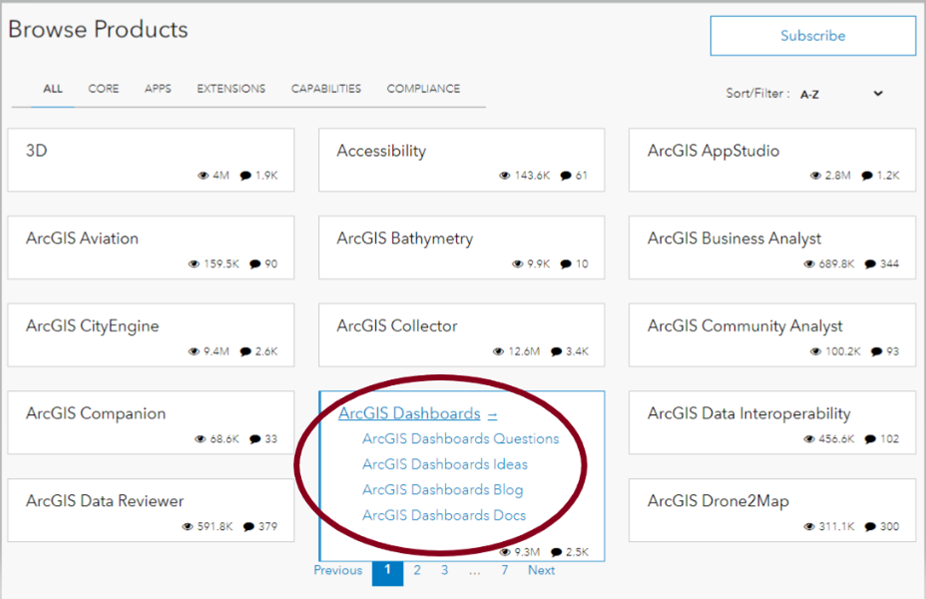Click the eye icon on ArcGIS CityEngine card

tap(194, 351)
